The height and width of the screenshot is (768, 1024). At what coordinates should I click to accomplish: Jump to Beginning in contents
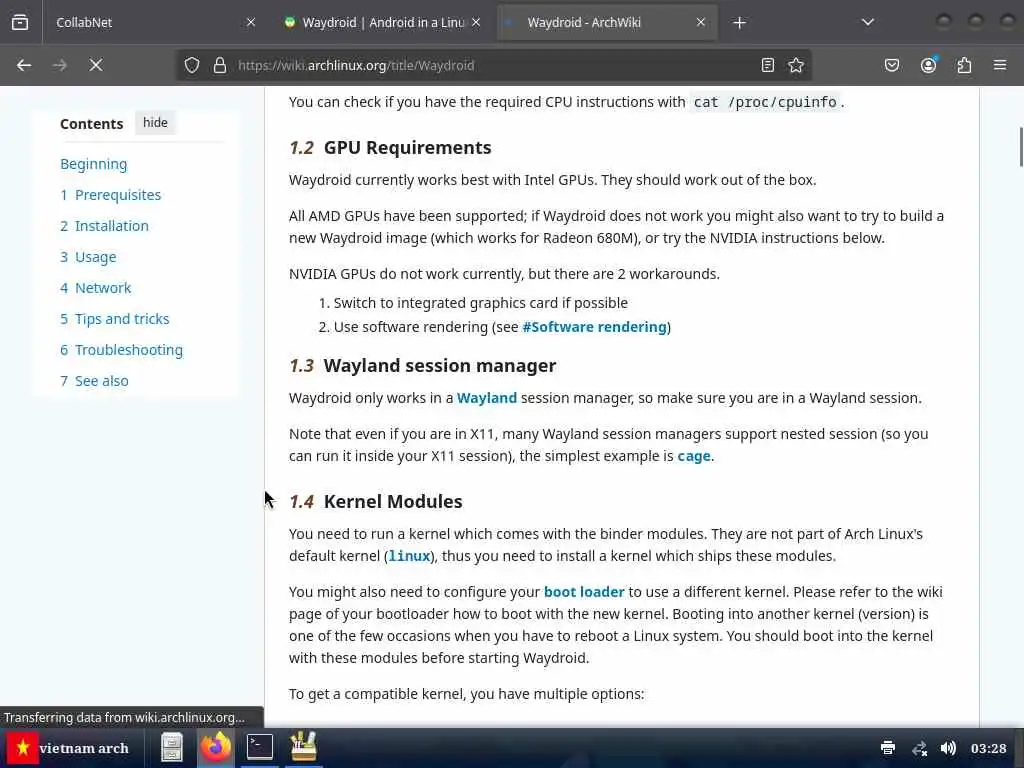pos(93,164)
